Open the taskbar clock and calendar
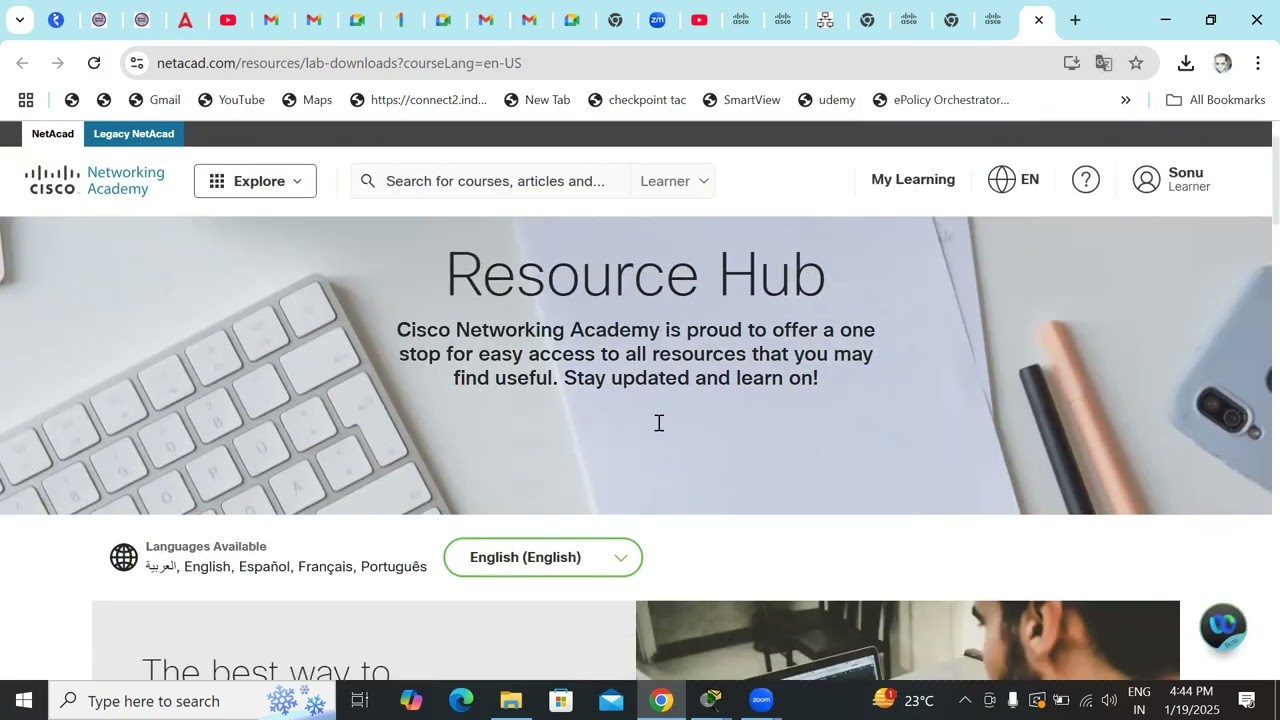The width and height of the screenshot is (1280, 720). (x=1191, y=700)
